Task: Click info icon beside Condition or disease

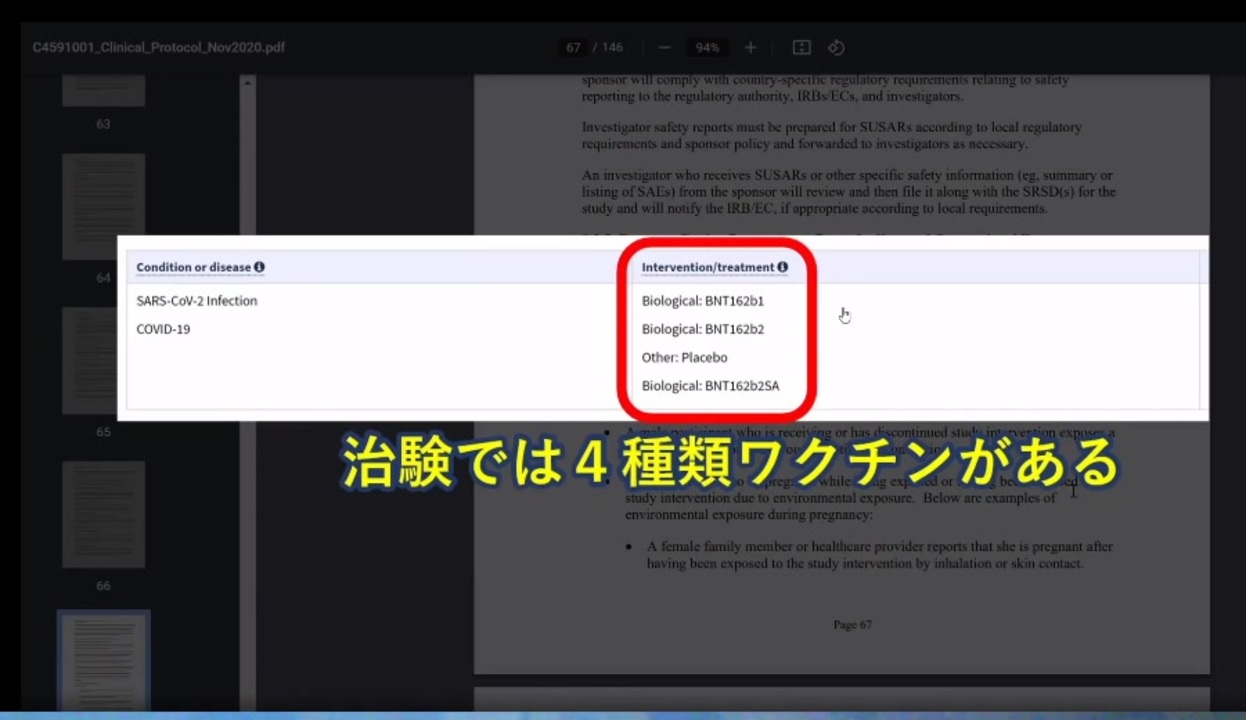Action: 259,267
